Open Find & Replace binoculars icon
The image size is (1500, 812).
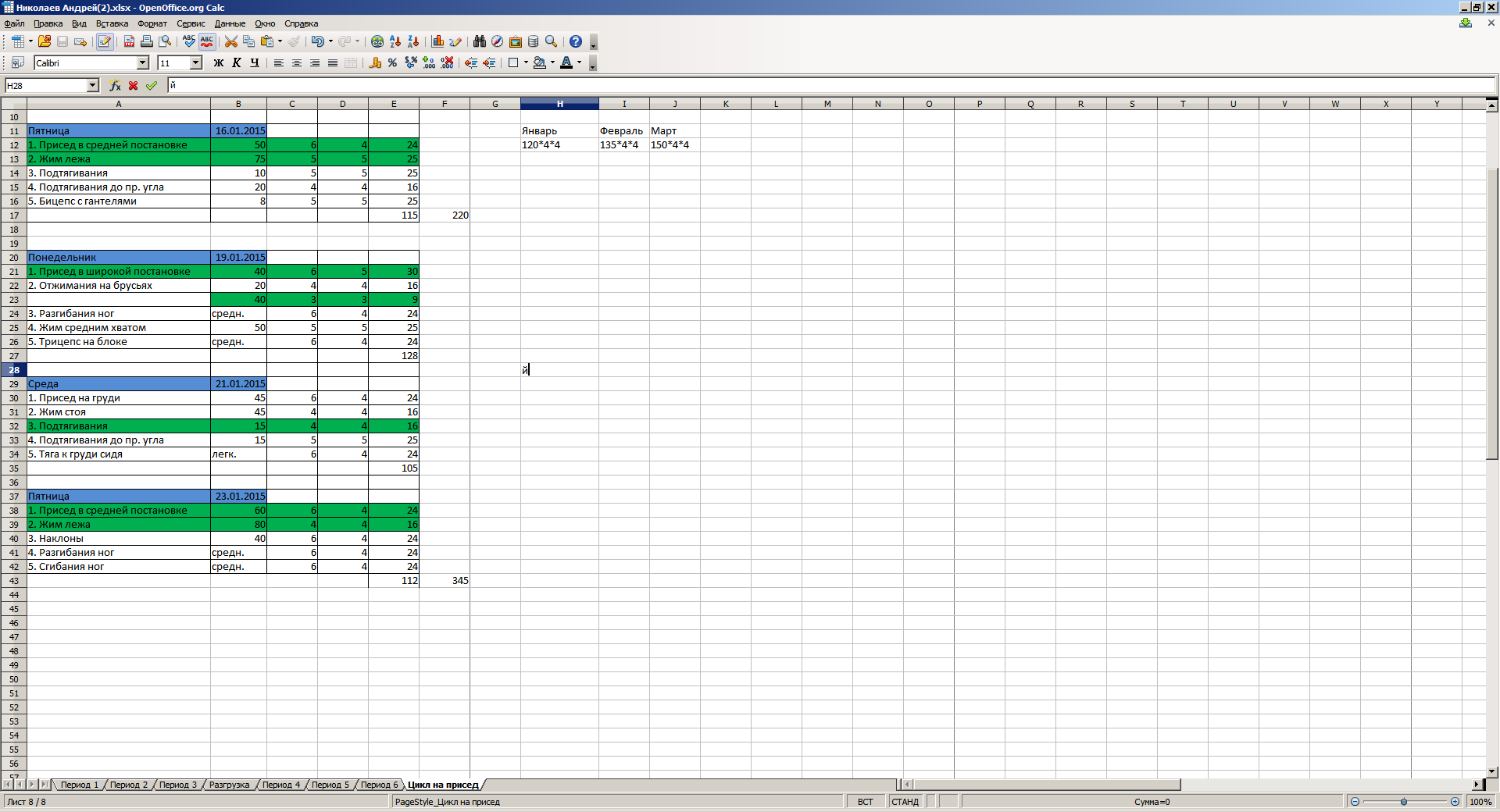pos(479,42)
